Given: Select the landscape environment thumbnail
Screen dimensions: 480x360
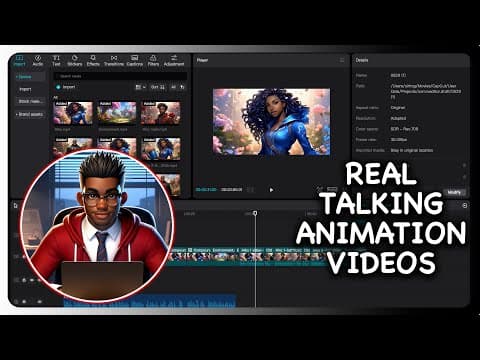Looking at the screenshot, I should click(117, 113).
